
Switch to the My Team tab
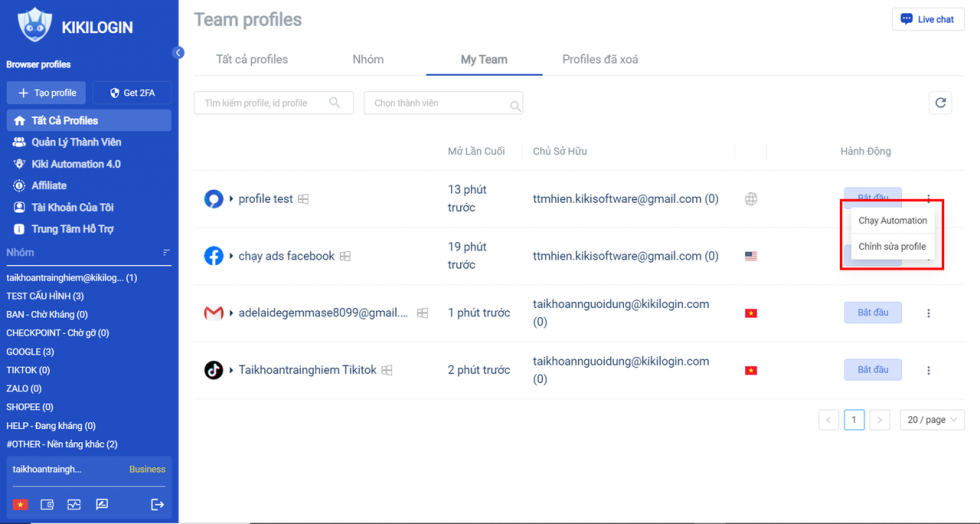coord(484,59)
